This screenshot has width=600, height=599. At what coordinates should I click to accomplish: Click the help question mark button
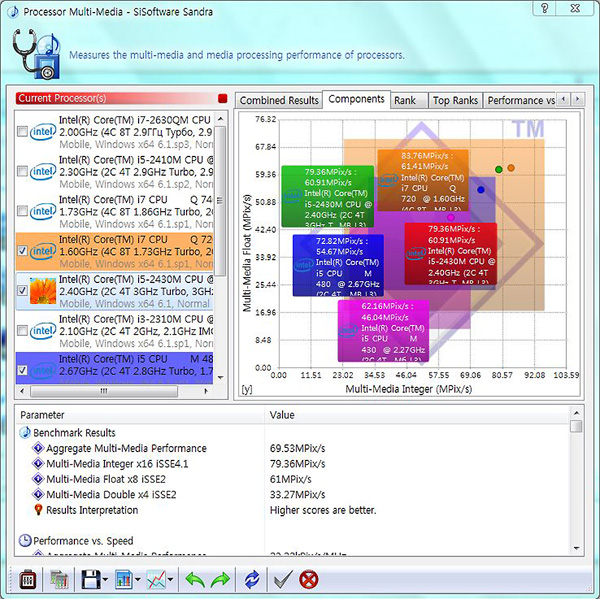(545, 8)
